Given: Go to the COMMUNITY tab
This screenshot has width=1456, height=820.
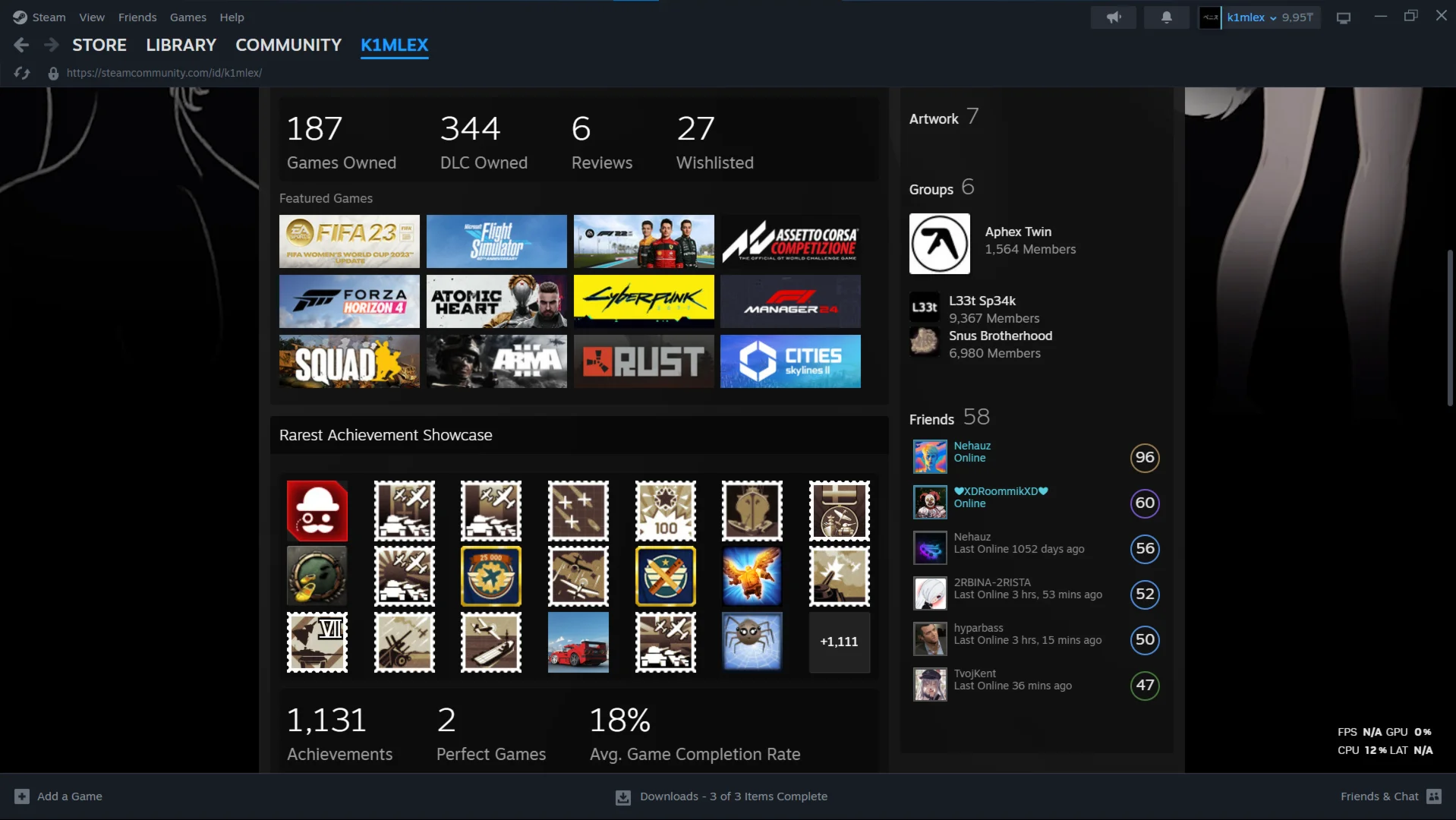Looking at the screenshot, I should coord(288,46).
